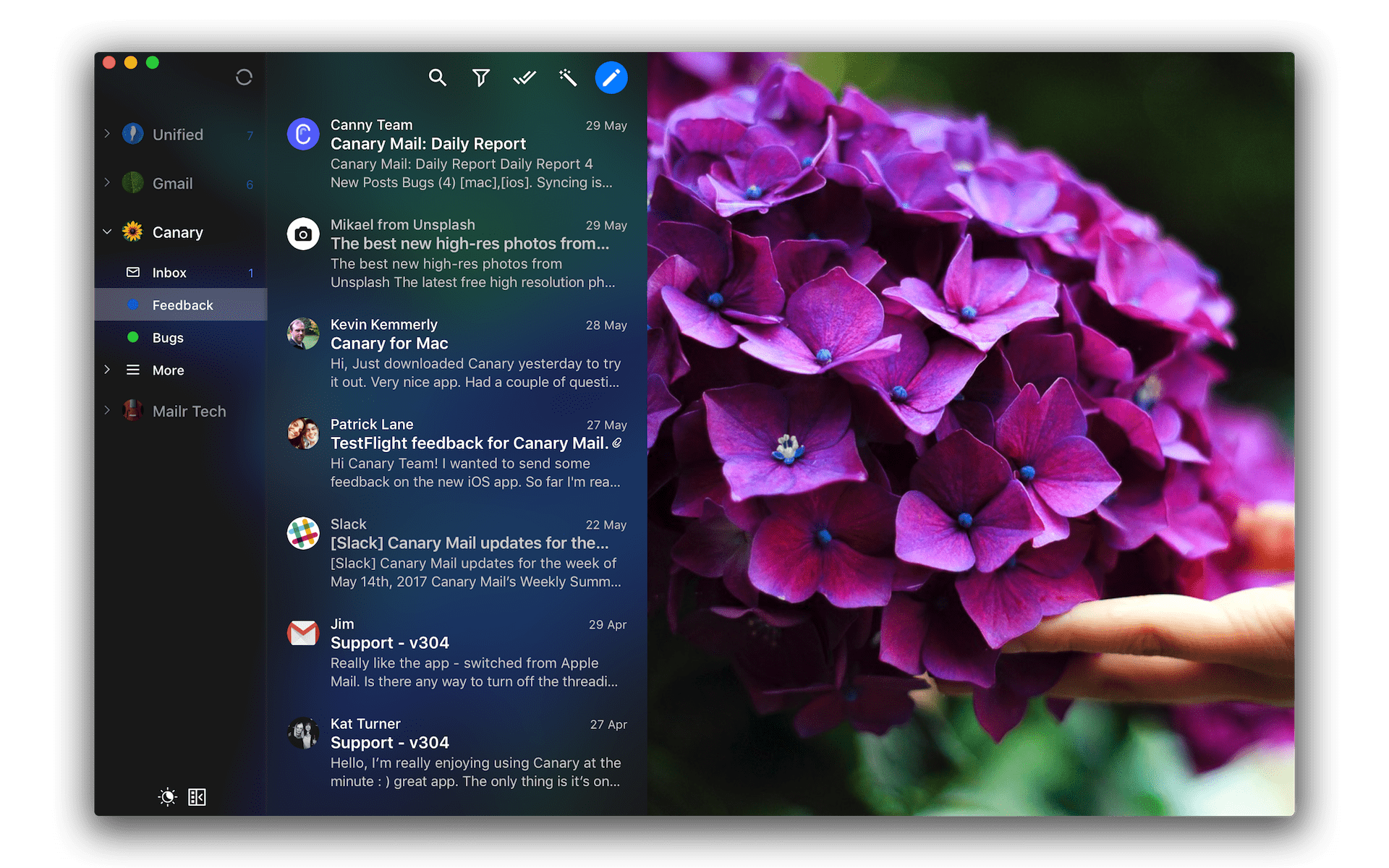Click the sender name Patrick Lane
Screen dimensions: 1389x868
[372, 425]
